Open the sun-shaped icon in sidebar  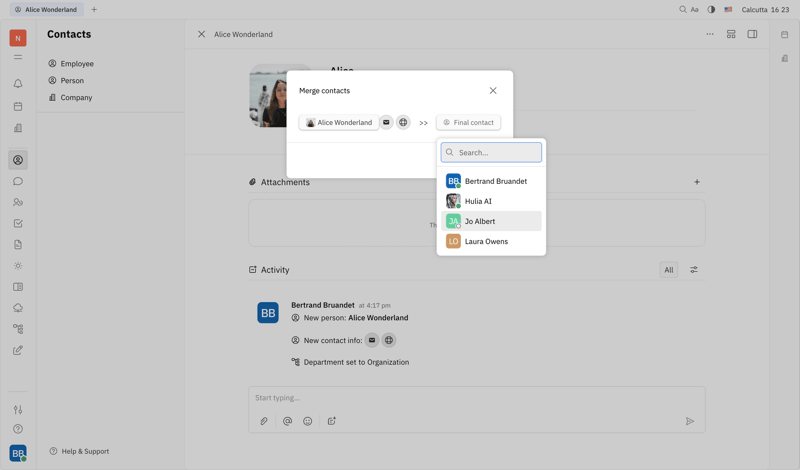point(18,266)
